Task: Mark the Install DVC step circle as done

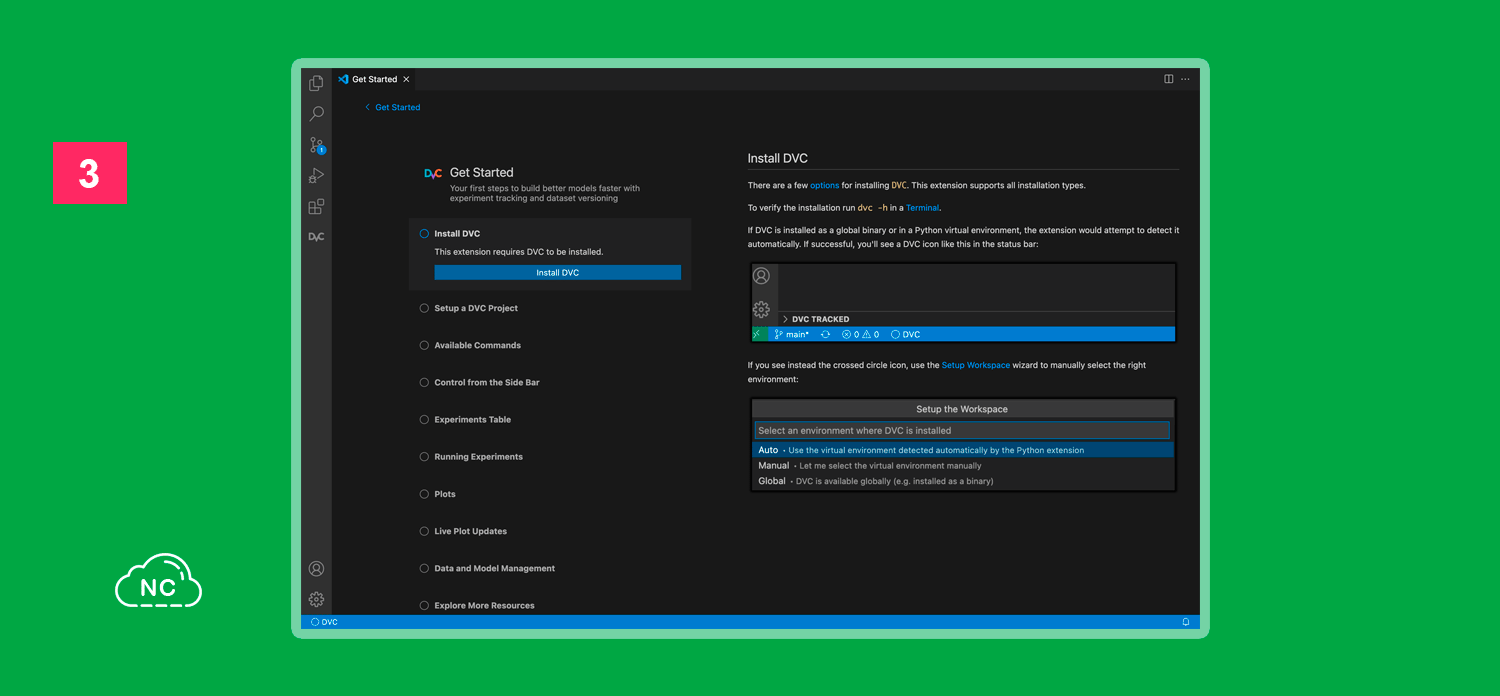Action: coord(424,234)
